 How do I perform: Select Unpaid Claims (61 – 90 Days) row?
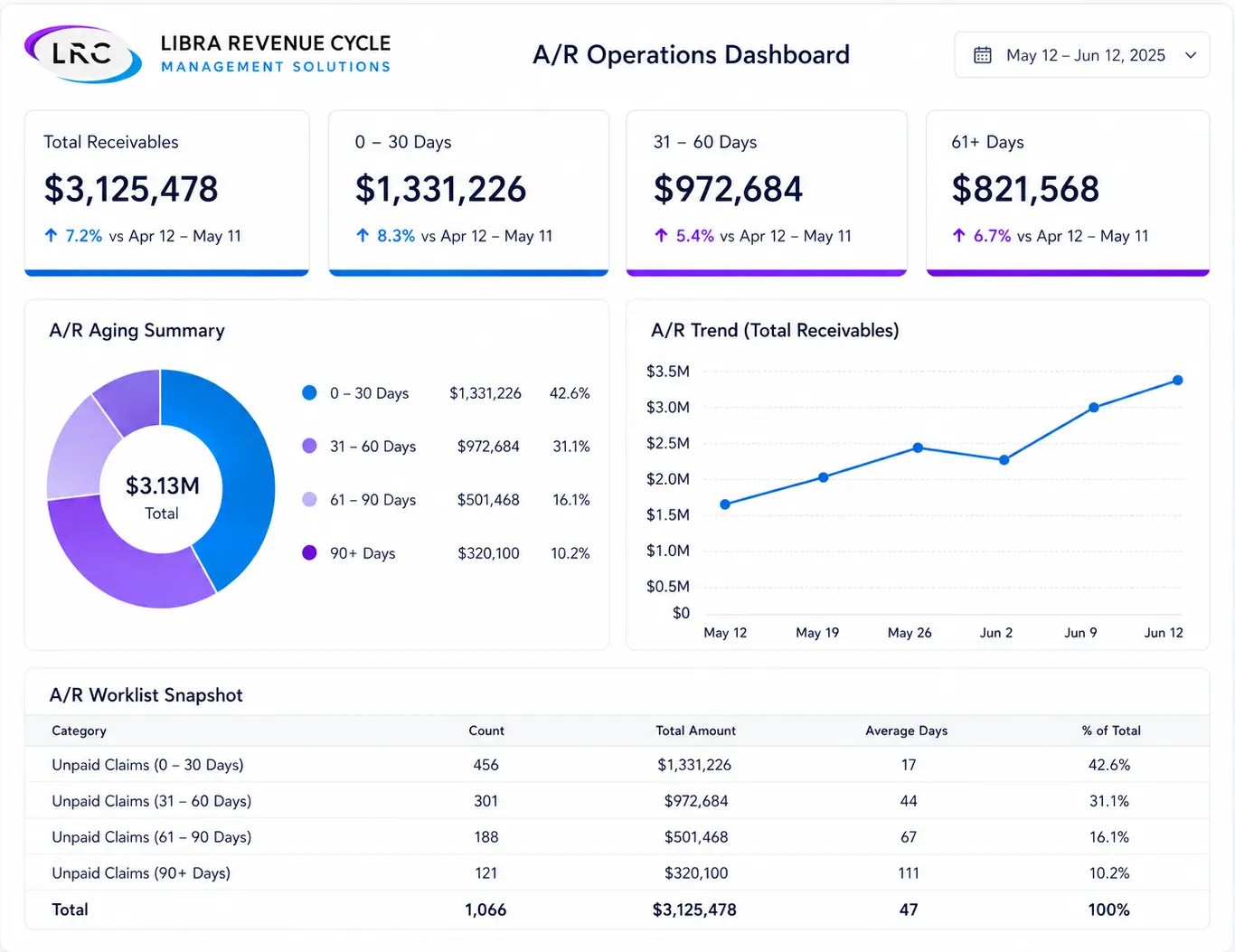coord(617,837)
